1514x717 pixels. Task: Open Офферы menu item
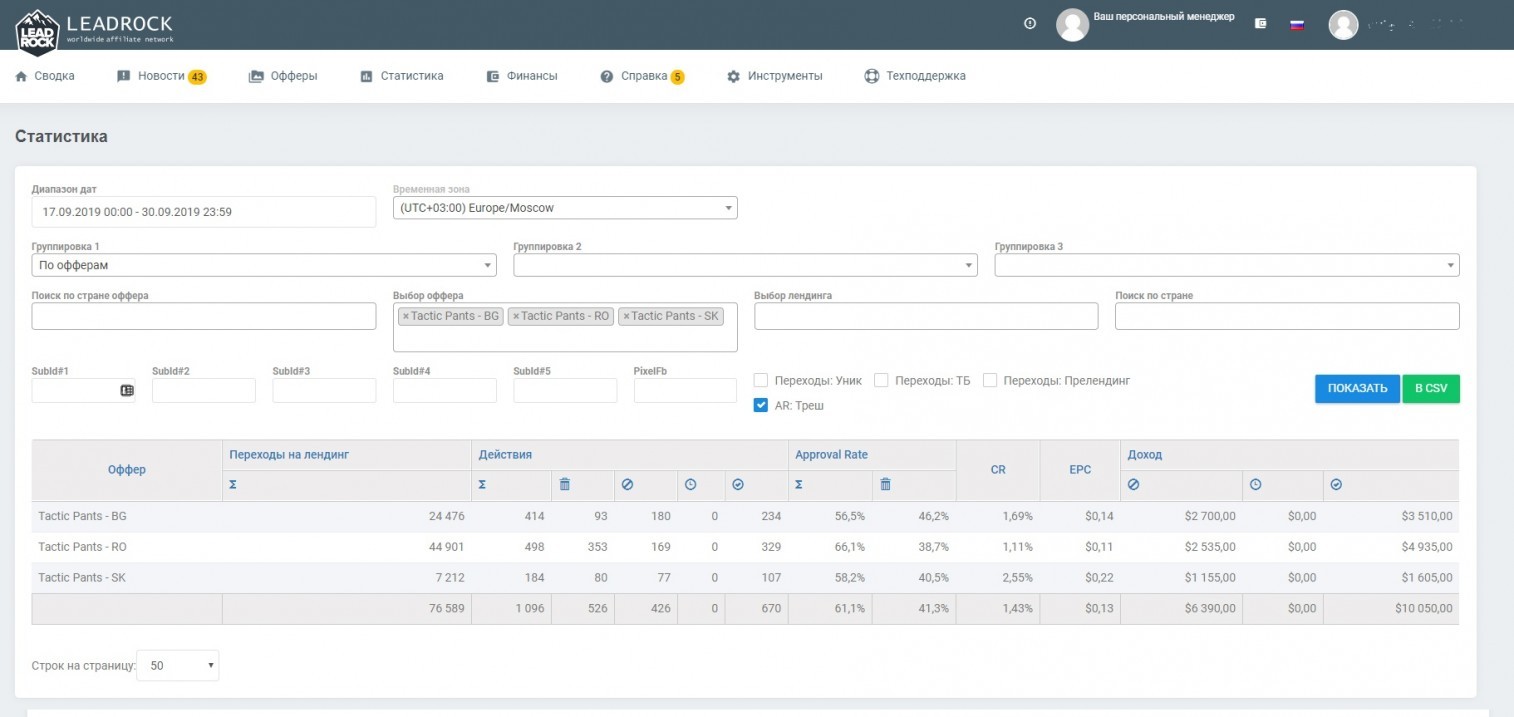tap(283, 76)
